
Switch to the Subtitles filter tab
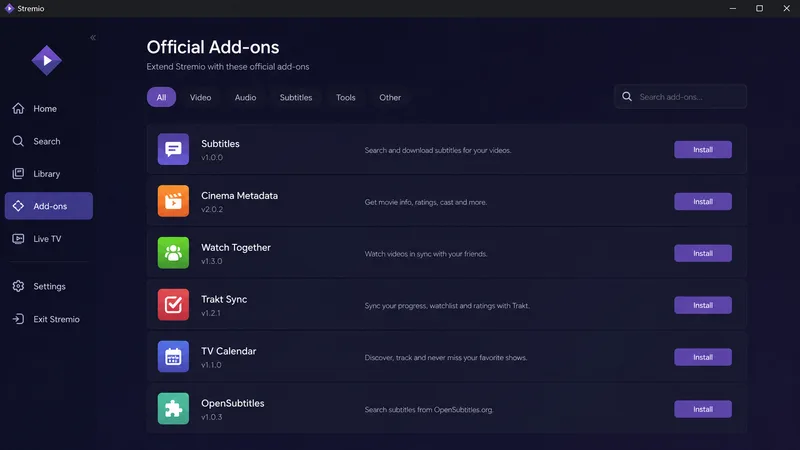(x=296, y=97)
